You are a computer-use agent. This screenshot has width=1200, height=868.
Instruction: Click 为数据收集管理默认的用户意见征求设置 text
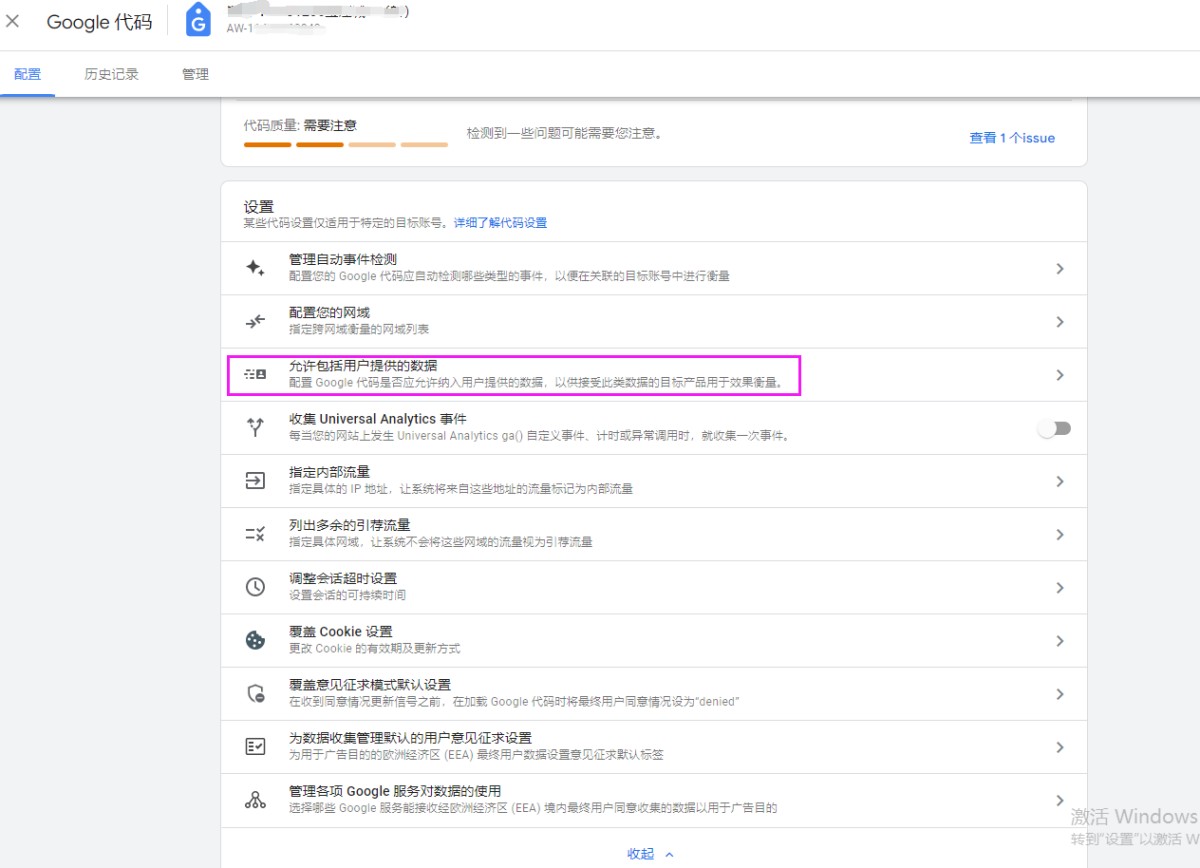coord(410,738)
